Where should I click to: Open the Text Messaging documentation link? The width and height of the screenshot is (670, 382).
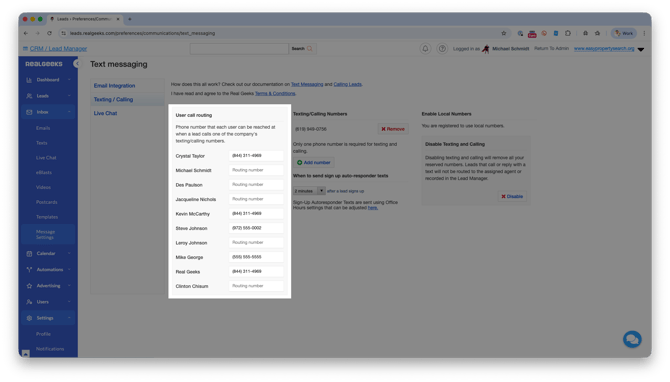pos(307,85)
